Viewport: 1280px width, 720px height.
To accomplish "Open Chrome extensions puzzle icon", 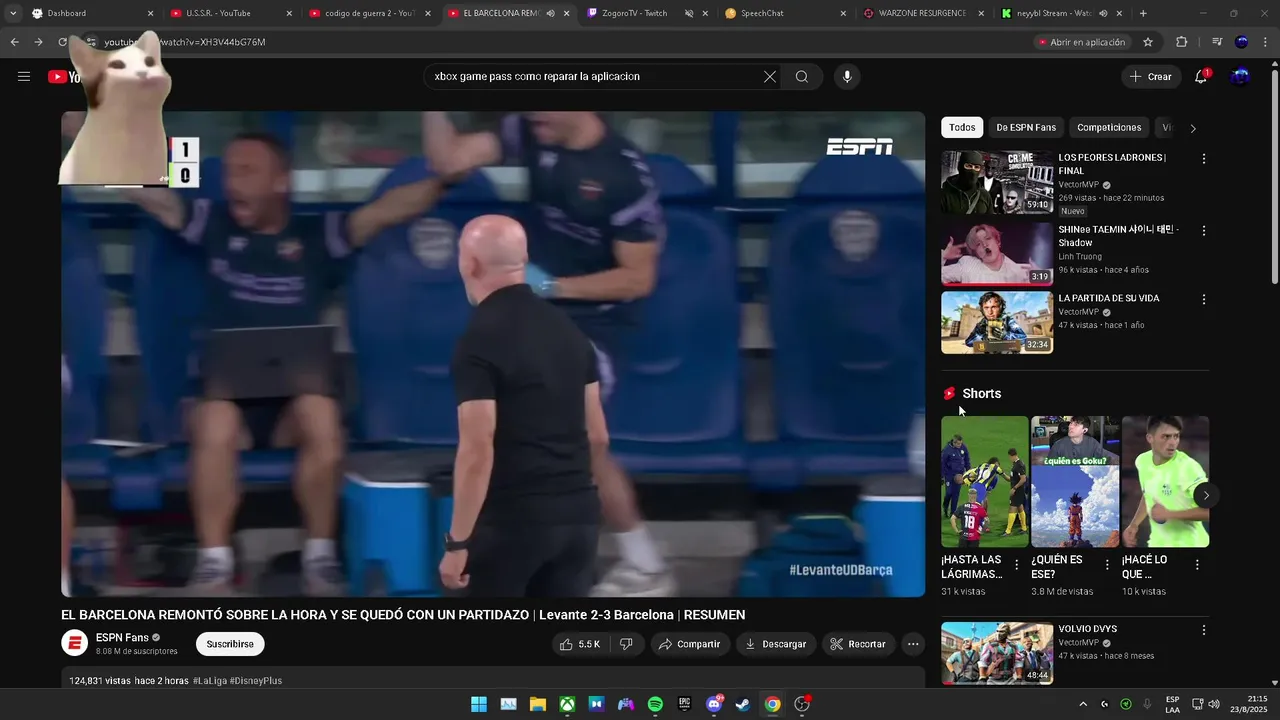I will click(x=1182, y=42).
